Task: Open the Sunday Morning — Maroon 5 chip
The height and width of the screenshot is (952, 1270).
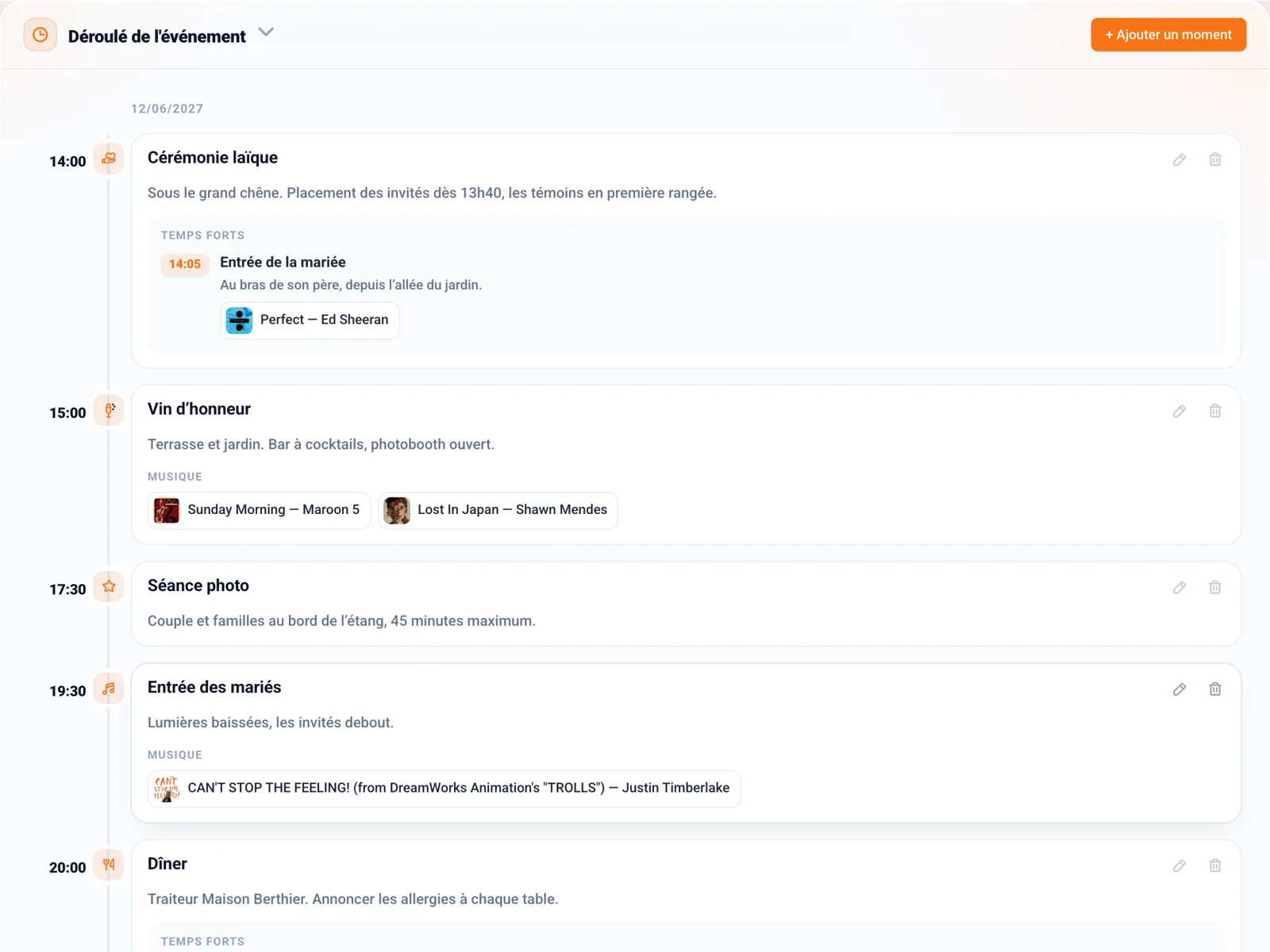Action: click(259, 510)
